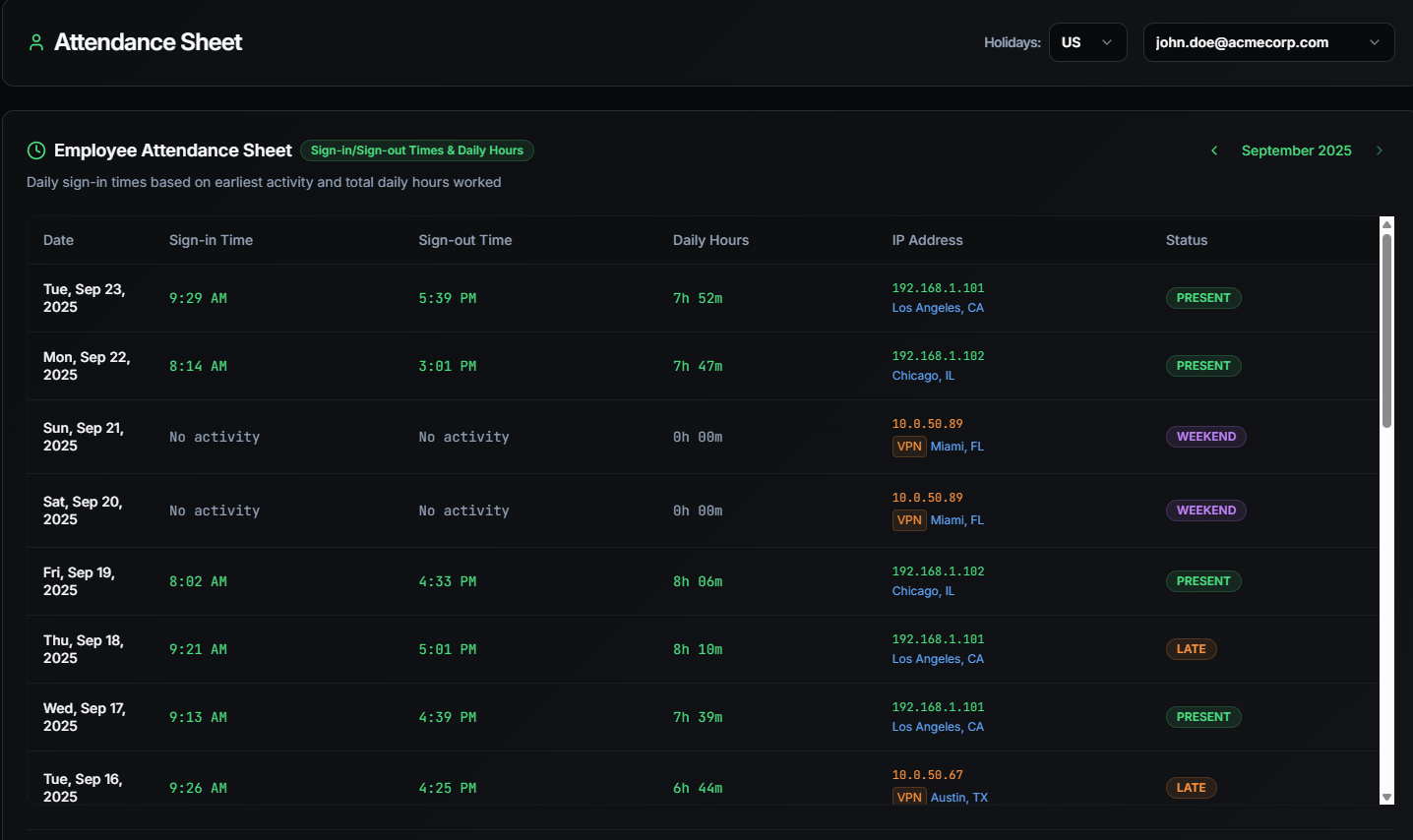Screen dimensions: 1413x840
Task: Click the Sign-in/Sign-out Times & Daily Hours tag
Action: [416, 150]
